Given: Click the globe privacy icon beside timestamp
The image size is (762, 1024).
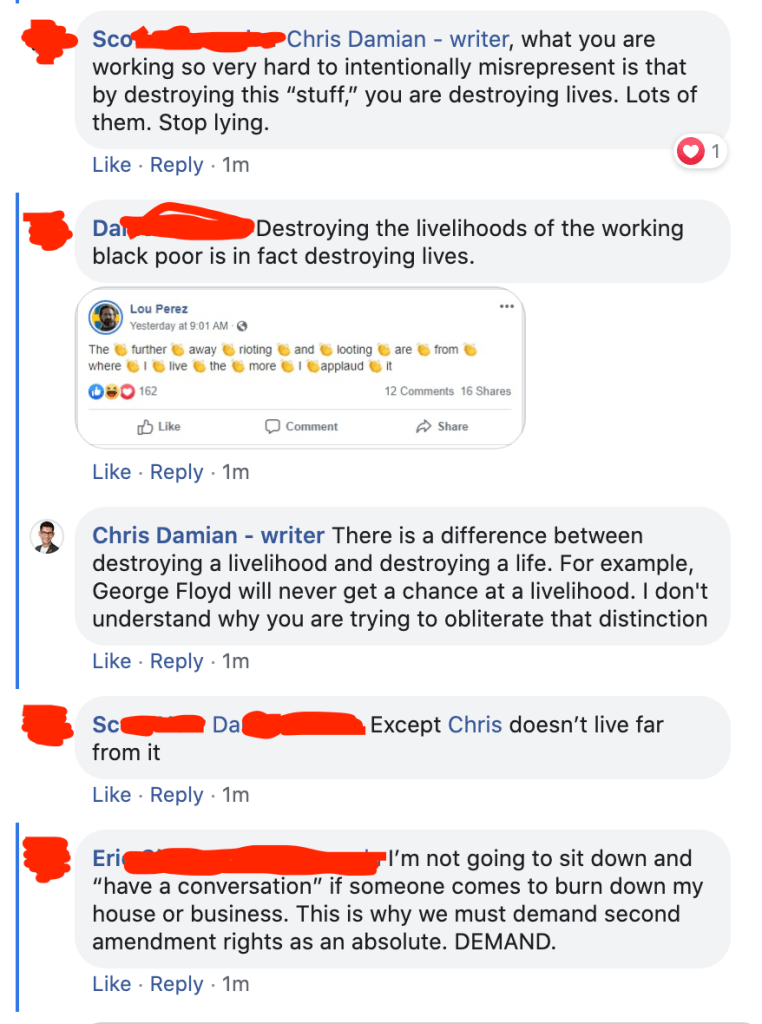Looking at the screenshot, I should coord(242,326).
